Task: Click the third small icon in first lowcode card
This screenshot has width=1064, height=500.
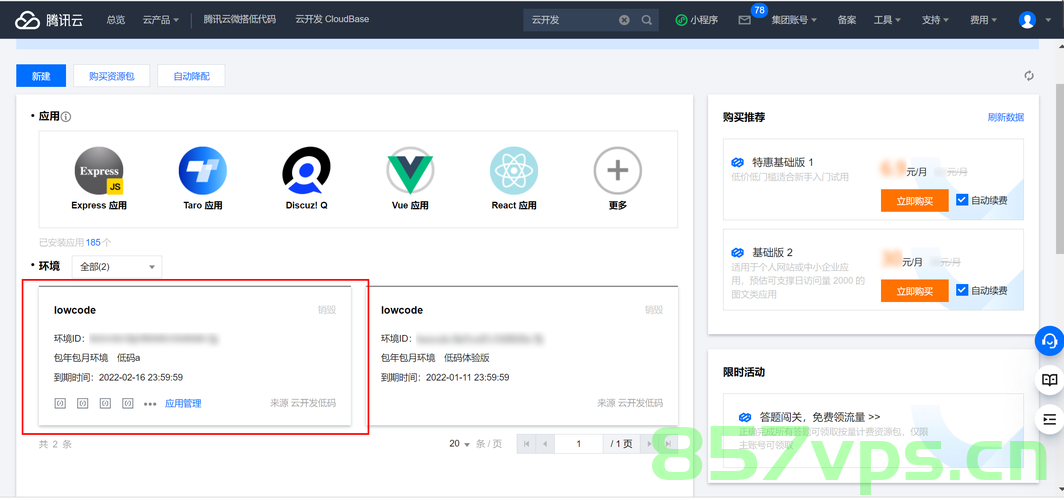Action: click(105, 403)
